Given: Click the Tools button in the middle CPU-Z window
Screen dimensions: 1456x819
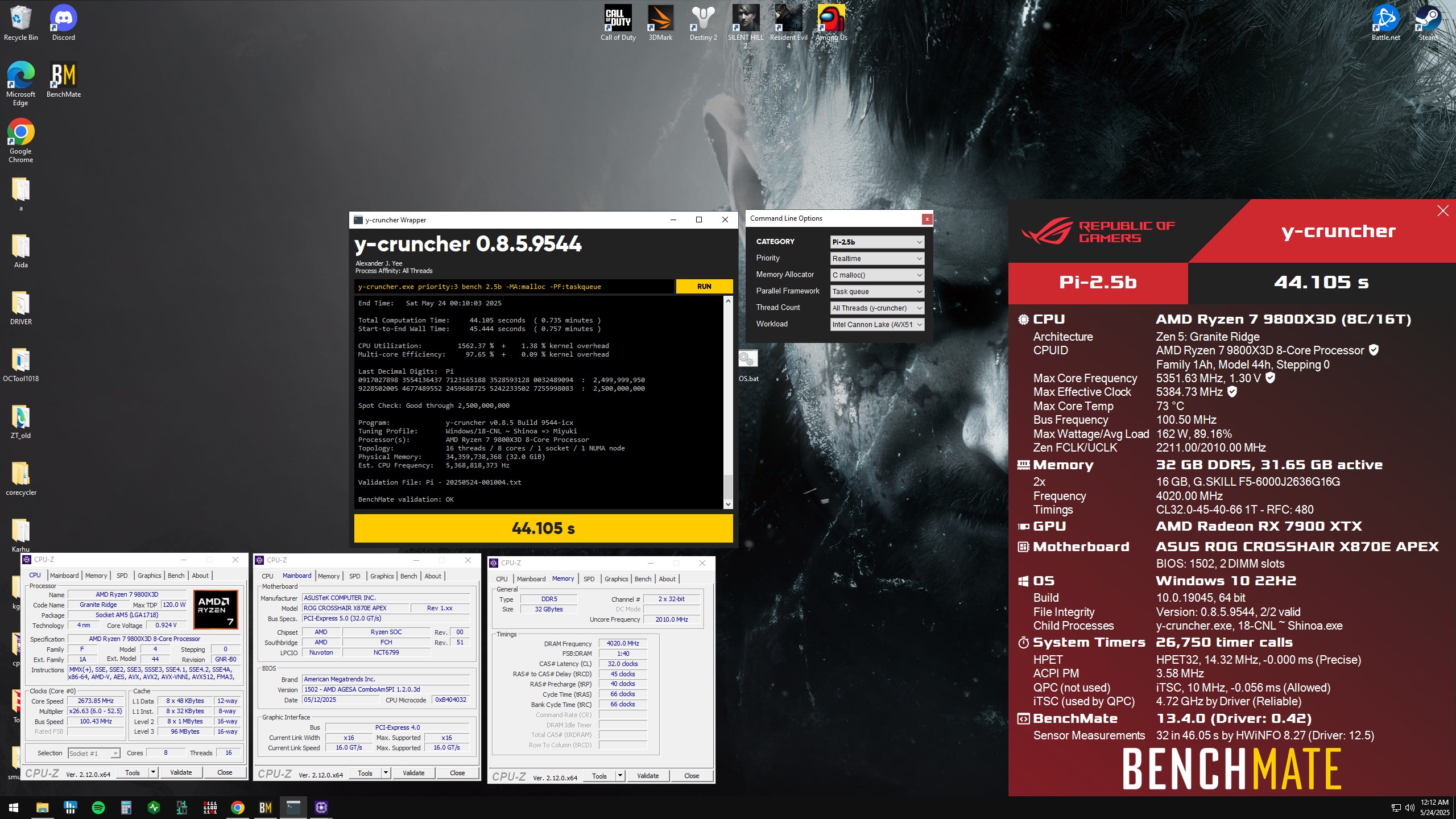Looking at the screenshot, I should click(365, 773).
